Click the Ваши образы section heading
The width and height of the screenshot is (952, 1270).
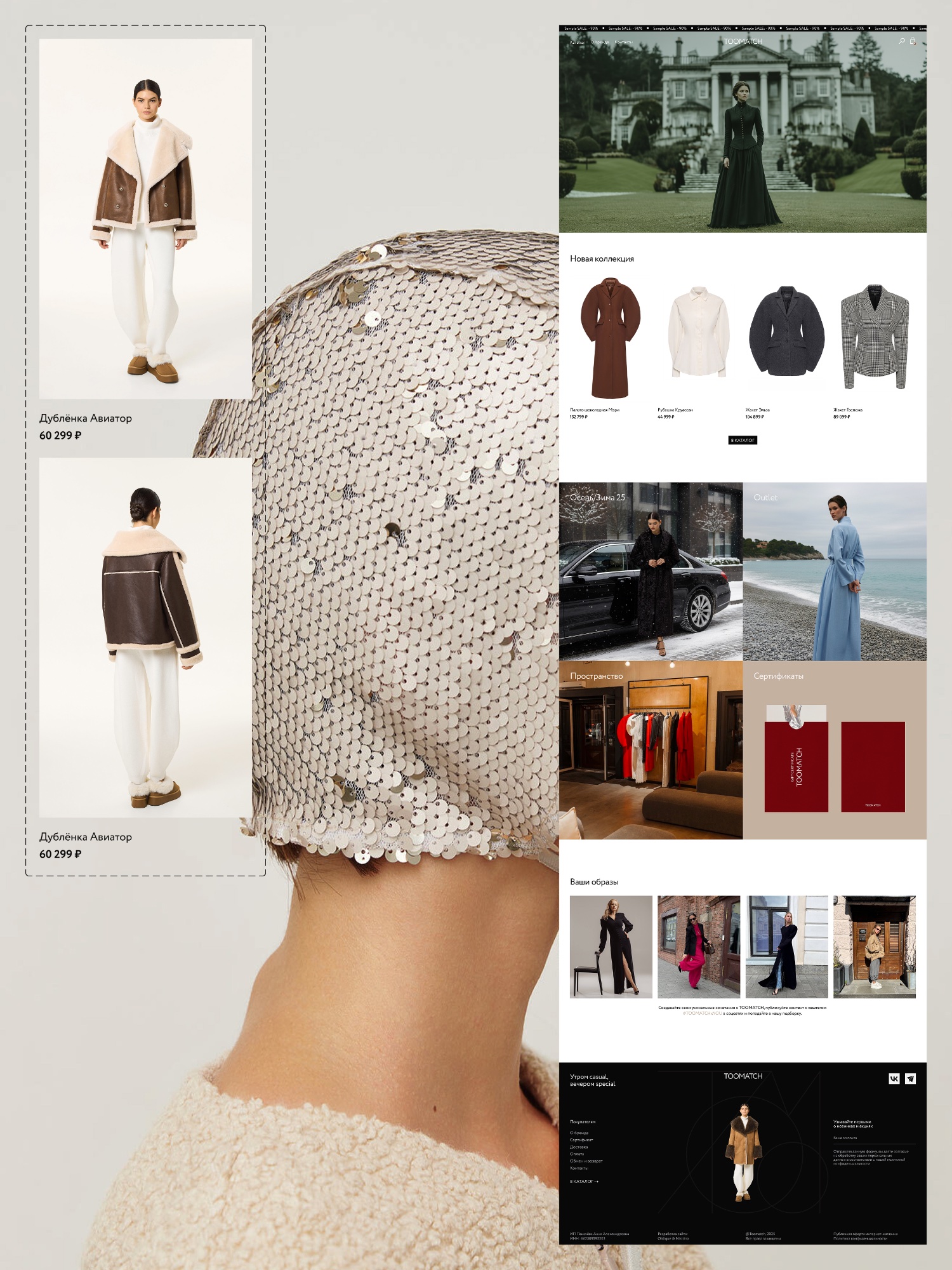click(594, 882)
